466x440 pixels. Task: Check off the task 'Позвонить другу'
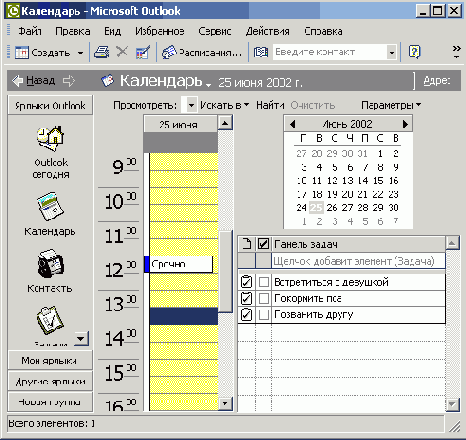264,314
